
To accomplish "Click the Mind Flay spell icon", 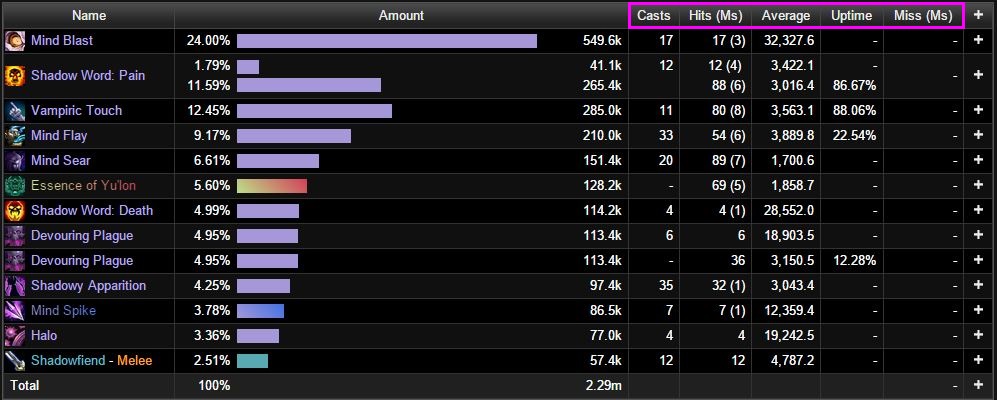I will [15, 135].
